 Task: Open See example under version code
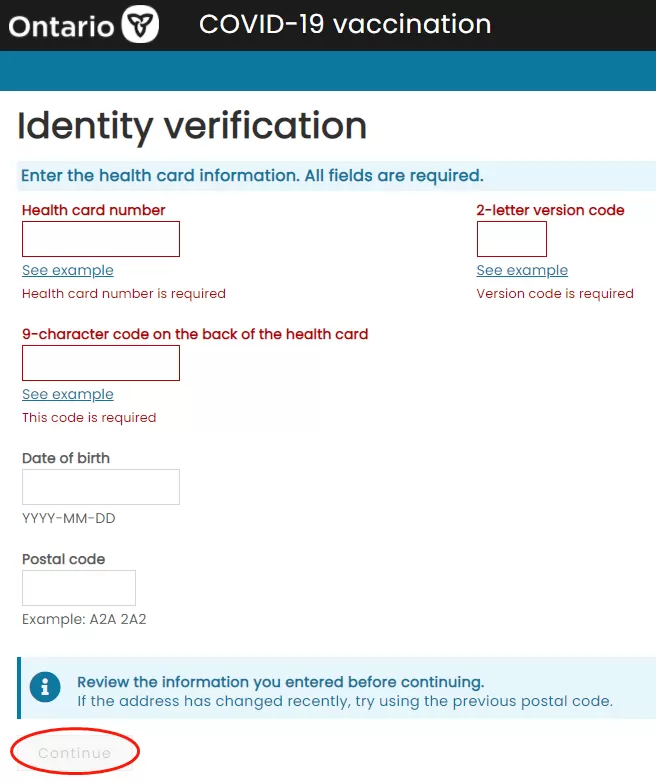point(522,270)
